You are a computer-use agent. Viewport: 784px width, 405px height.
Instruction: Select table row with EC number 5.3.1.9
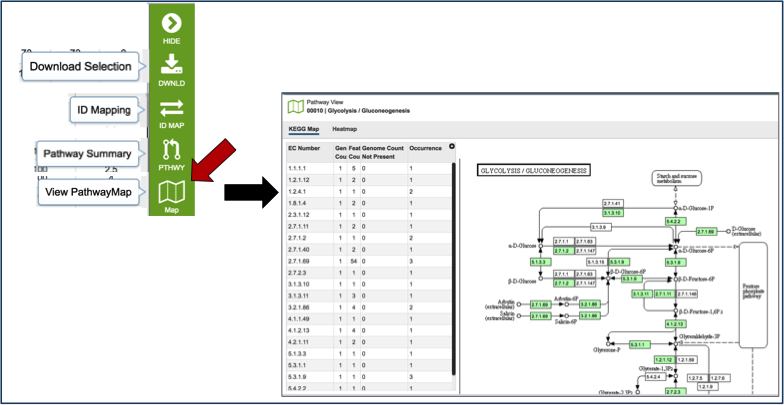point(368,377)
